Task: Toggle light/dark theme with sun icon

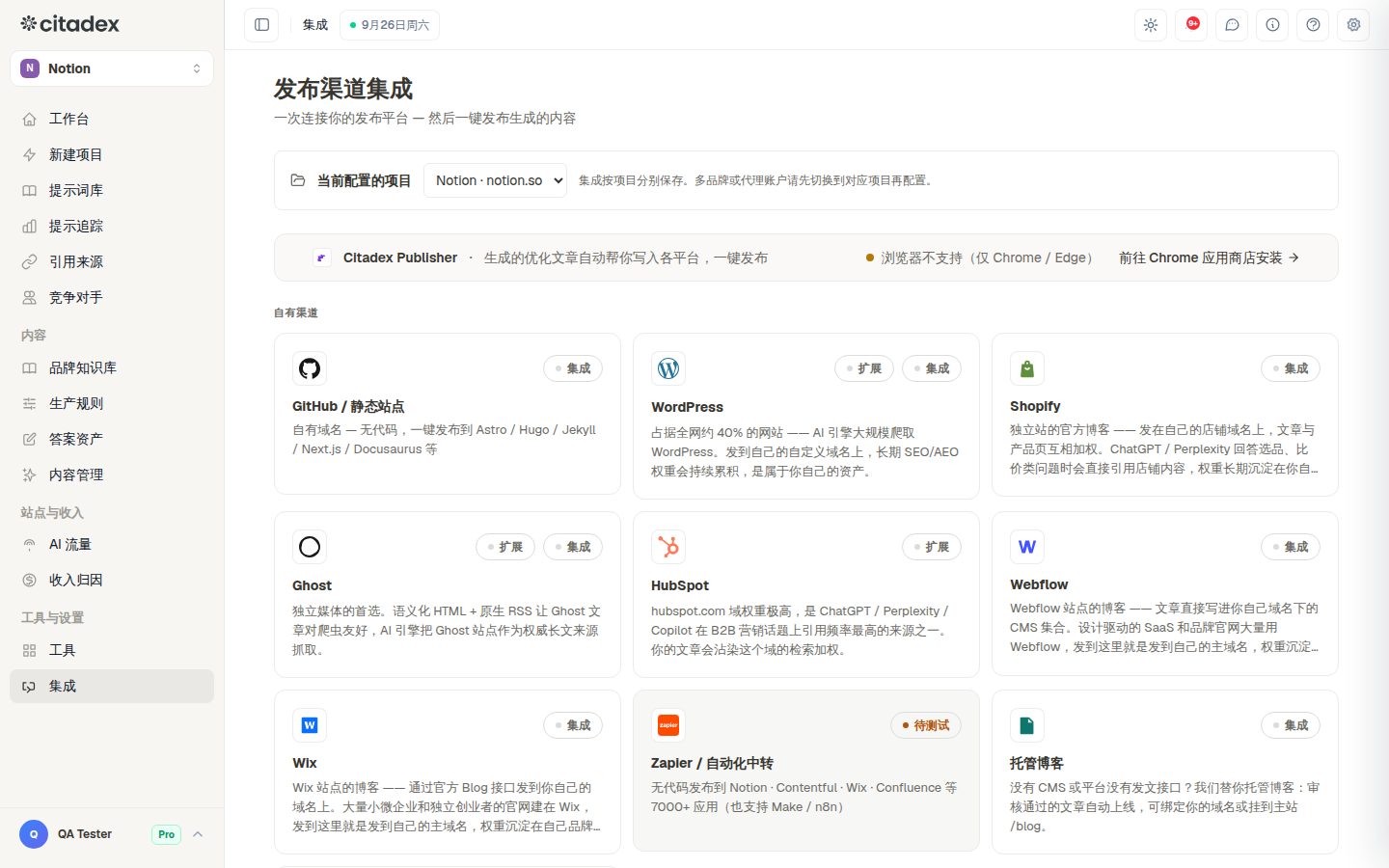Action: (1151, 25)
